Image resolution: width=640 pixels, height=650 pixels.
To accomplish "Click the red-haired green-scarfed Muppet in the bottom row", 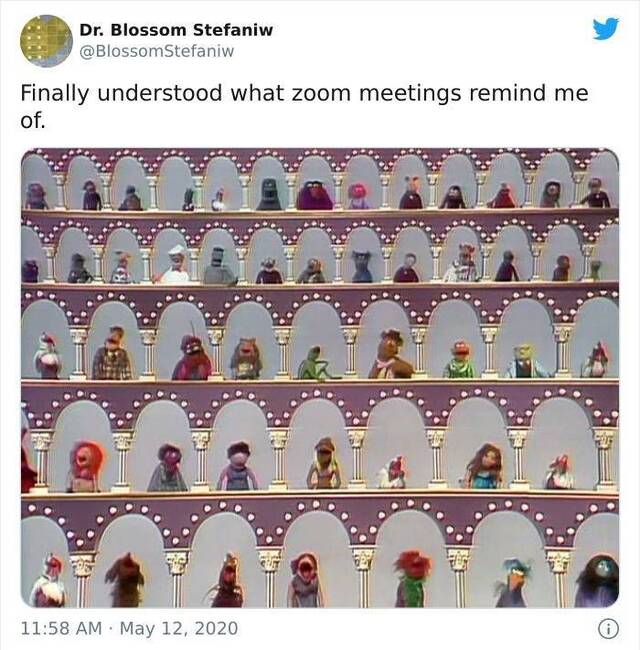I will (411, 578).
